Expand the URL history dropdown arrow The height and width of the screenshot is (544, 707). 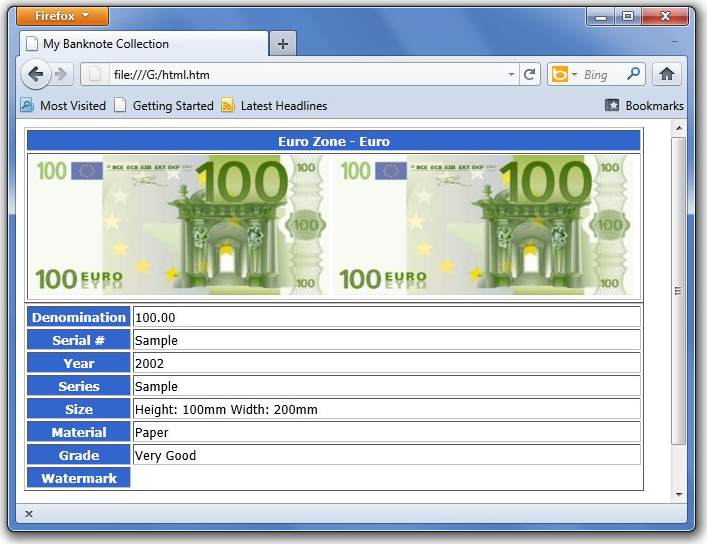[x=511, y=74]
